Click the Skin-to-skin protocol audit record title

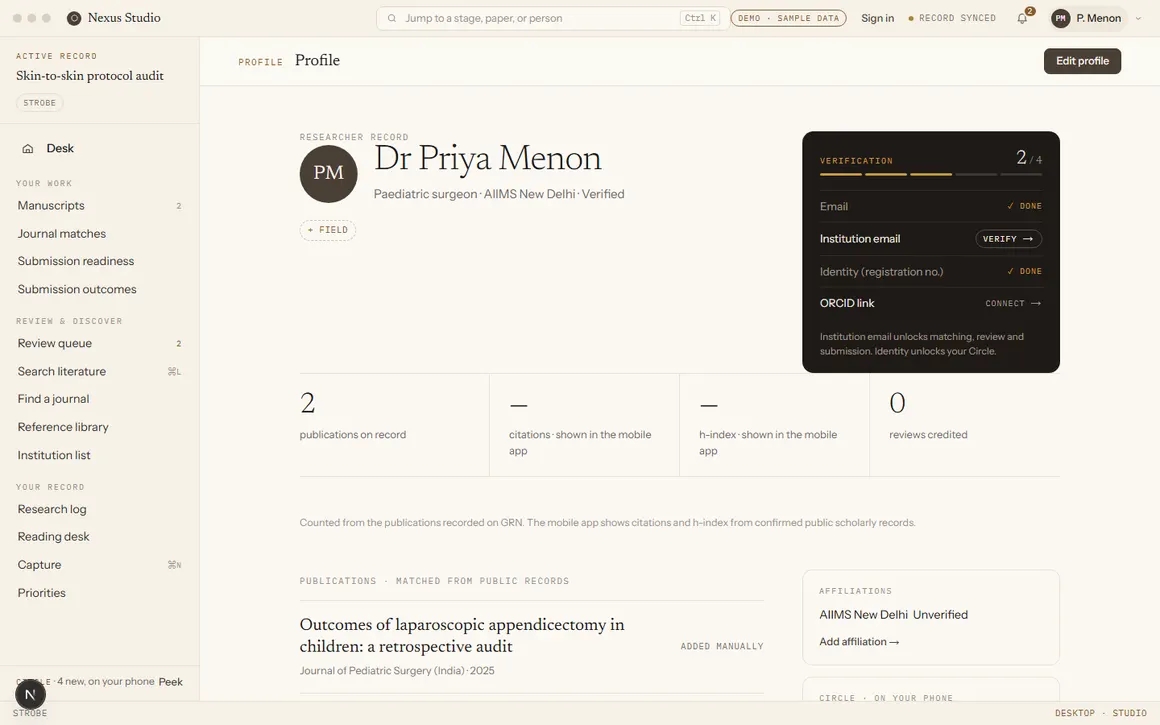[x=90, y=75]
